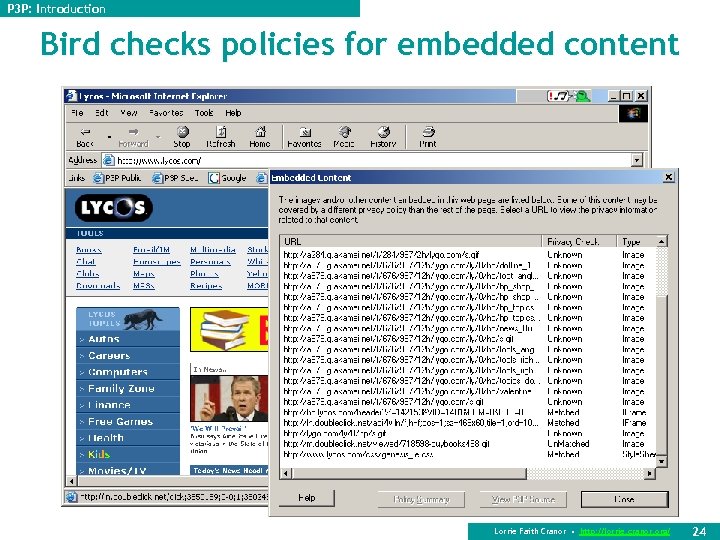The width and height of the screenshot is (720, 540).
Task: Click the Privacy Check column header
Action: (579, 242)
